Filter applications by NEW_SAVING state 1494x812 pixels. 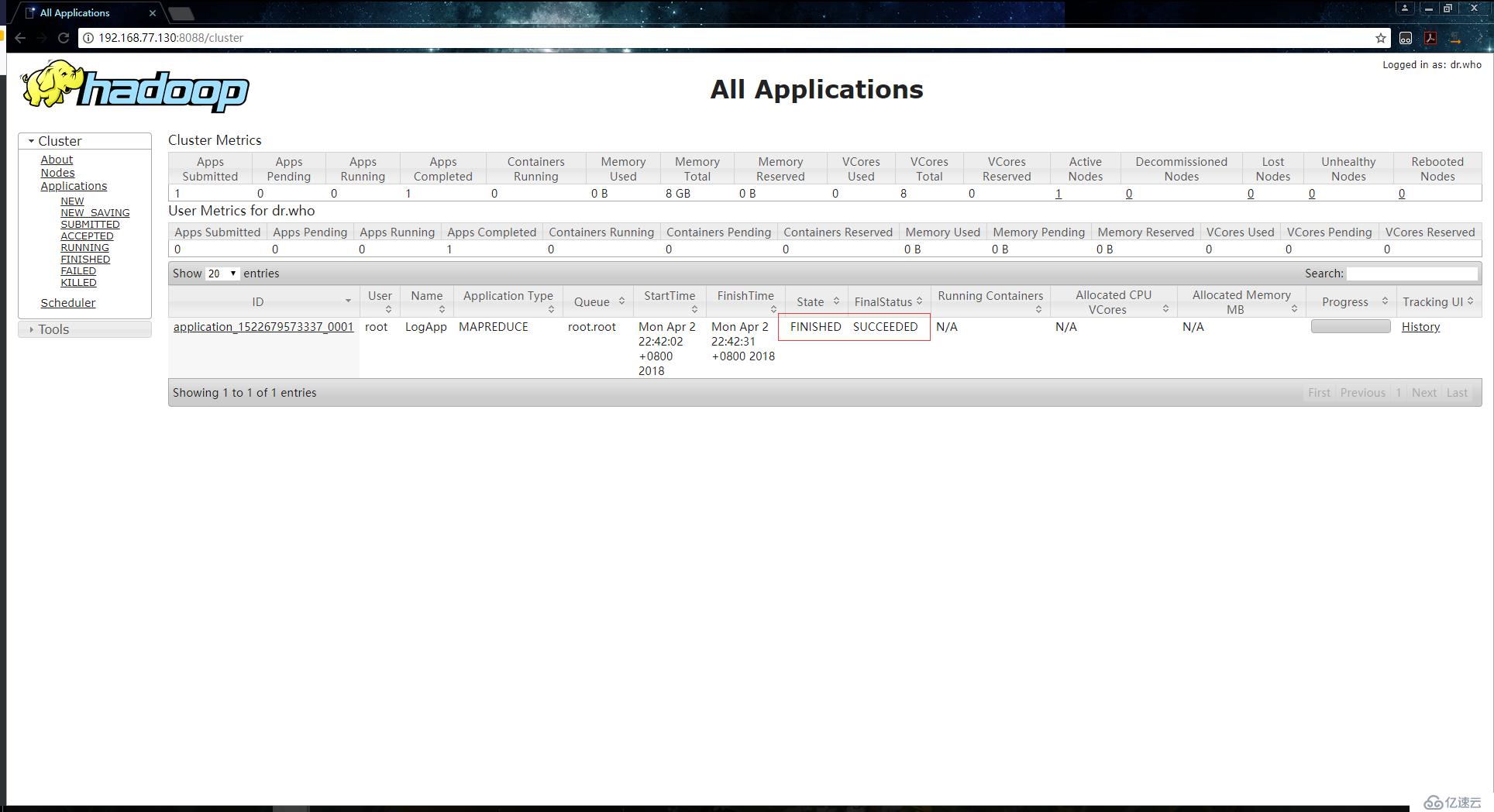[95, 212]
